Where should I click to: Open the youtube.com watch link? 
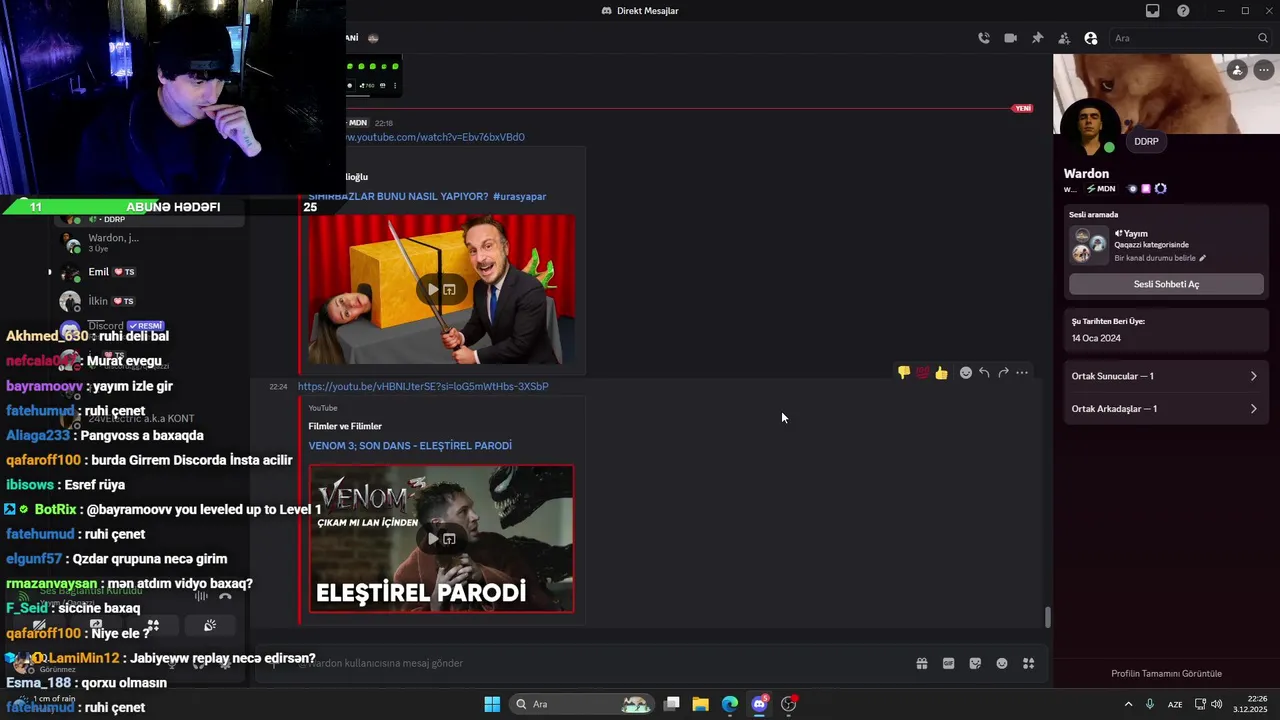click(435, 137)
